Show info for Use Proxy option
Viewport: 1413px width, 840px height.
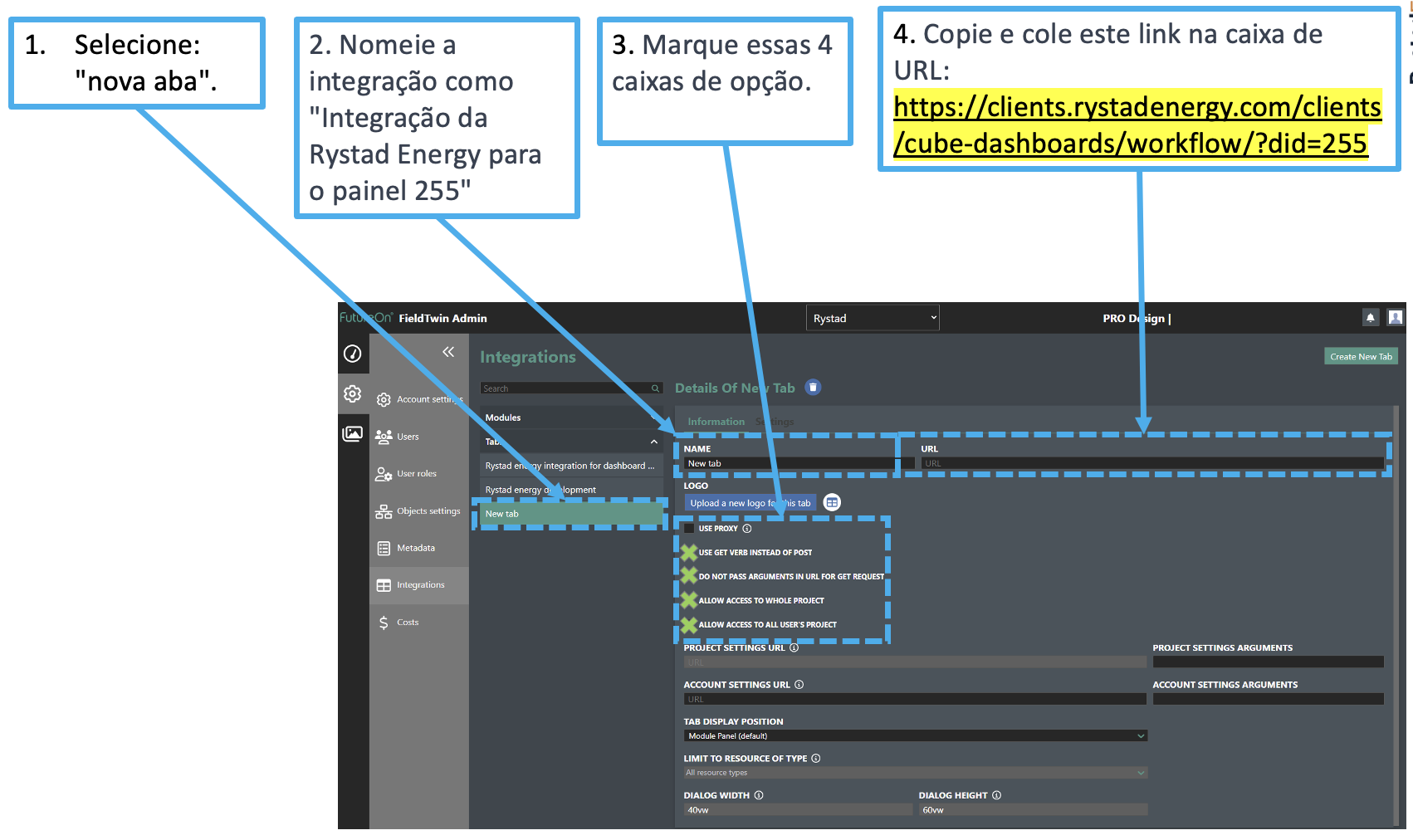click(x=747, y=529)
